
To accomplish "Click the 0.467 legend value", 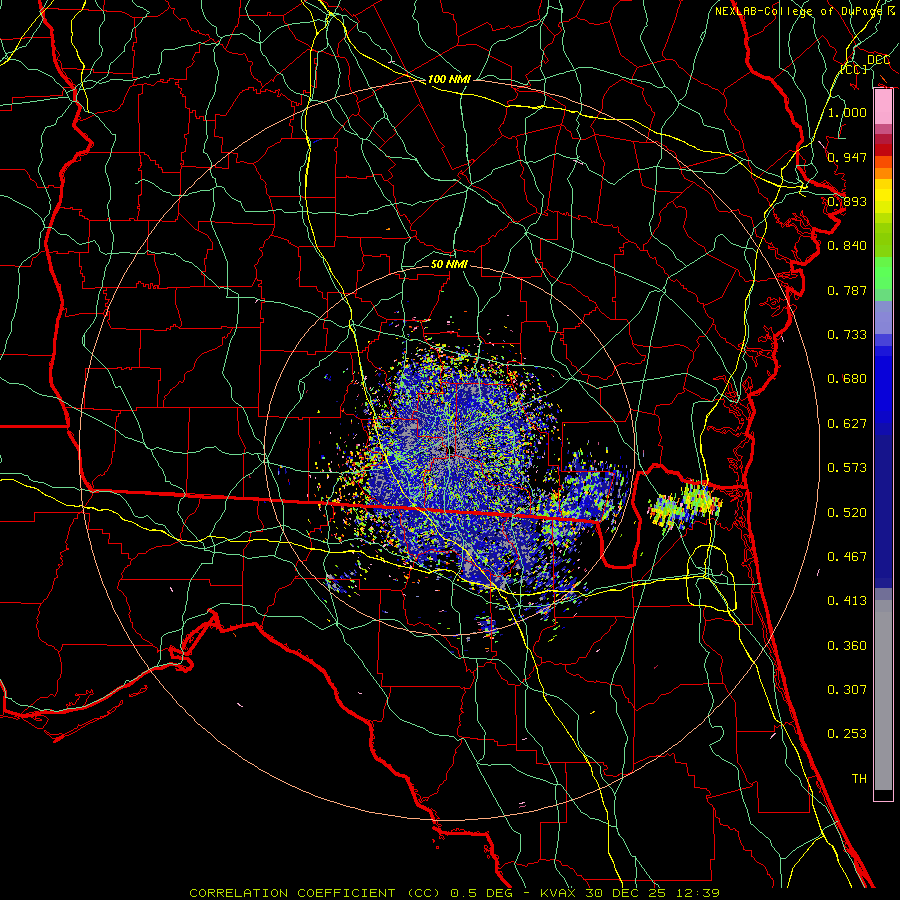I will 847,557.
